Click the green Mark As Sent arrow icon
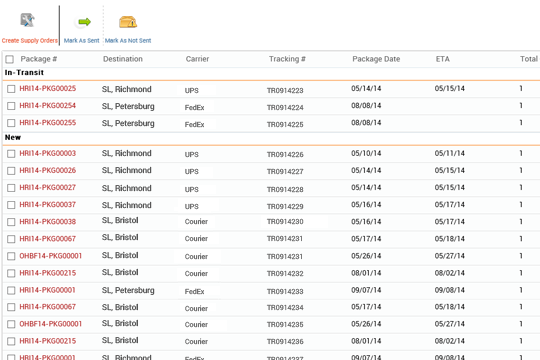 (x=84, y=22)
